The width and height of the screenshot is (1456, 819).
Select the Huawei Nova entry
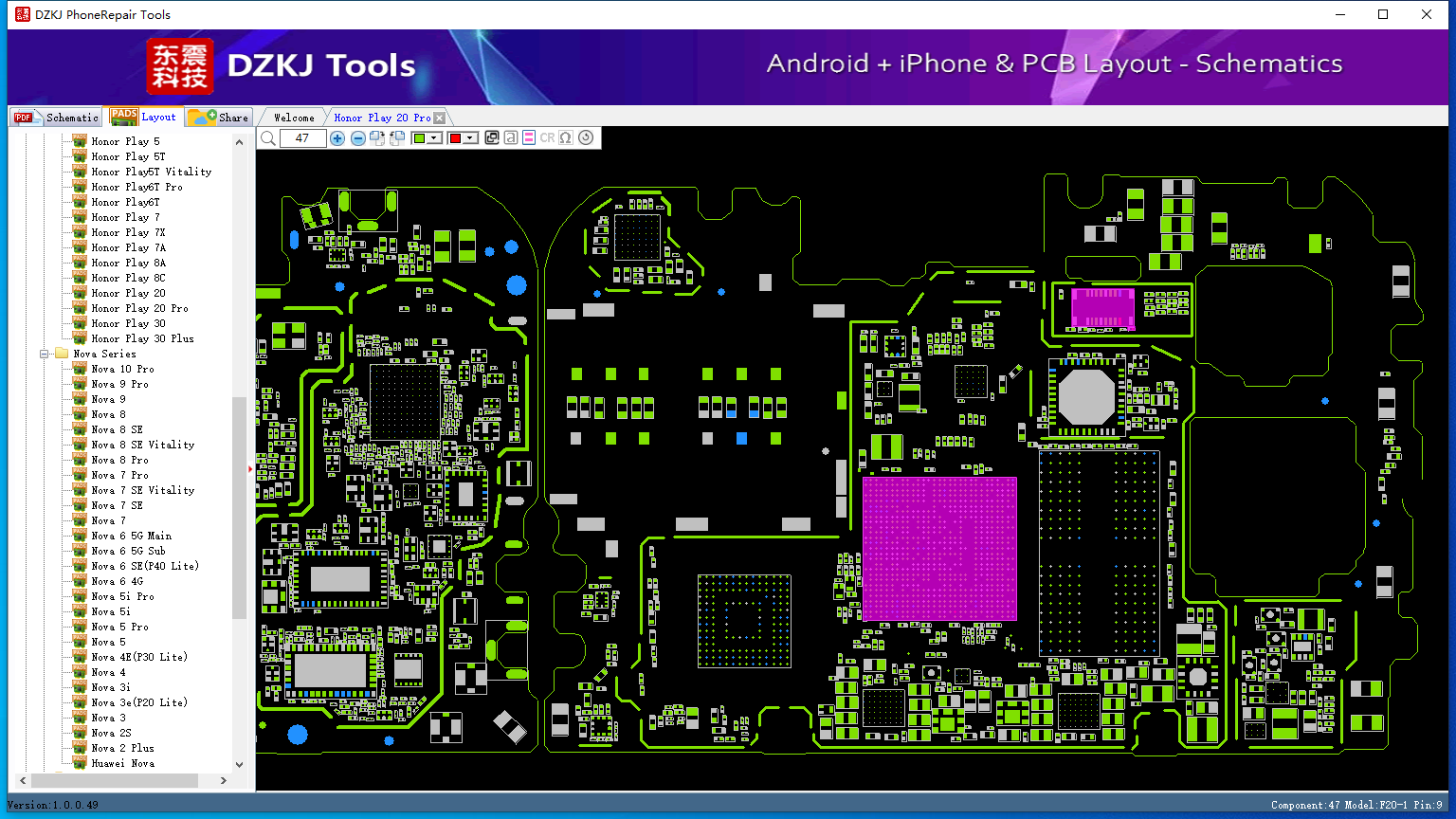point(122,763)
